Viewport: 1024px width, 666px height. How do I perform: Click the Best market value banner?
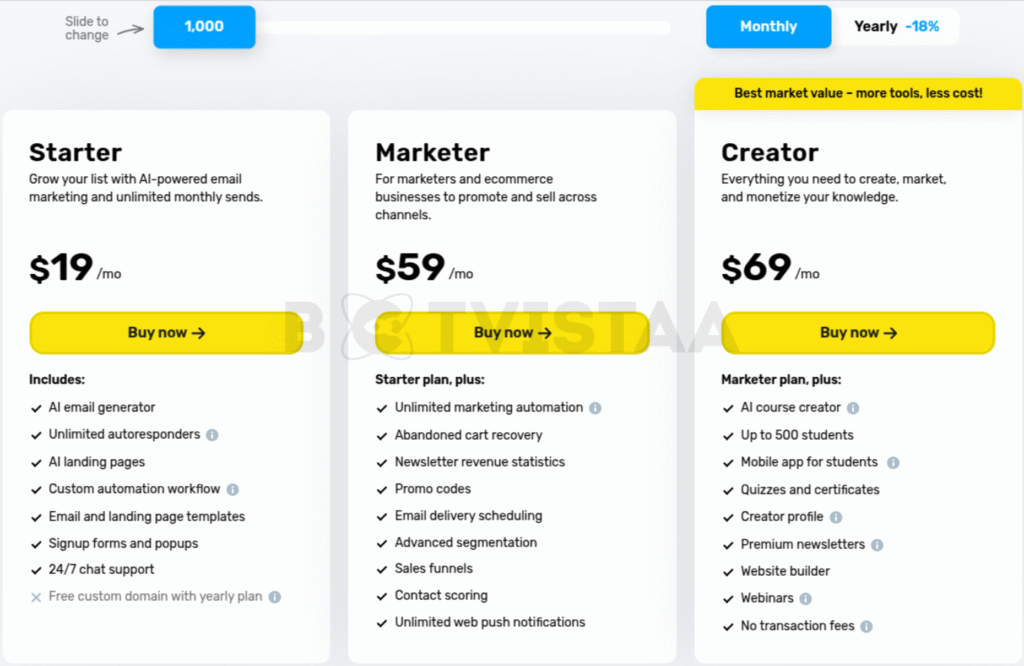coord(858,93)
